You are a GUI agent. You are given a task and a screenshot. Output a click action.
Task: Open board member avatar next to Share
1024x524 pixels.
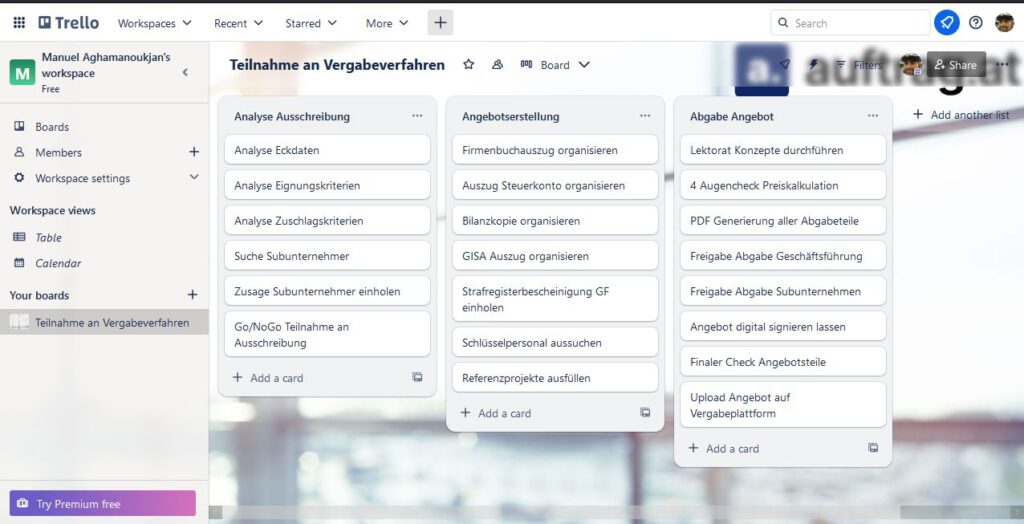tap(910, 65)
